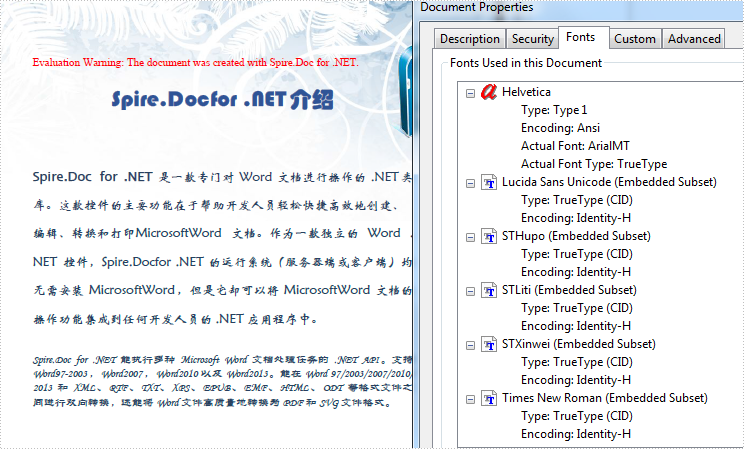The image size is (744, 449).
Task: Switch to the Description tab
Action: [x=469, y=39]
